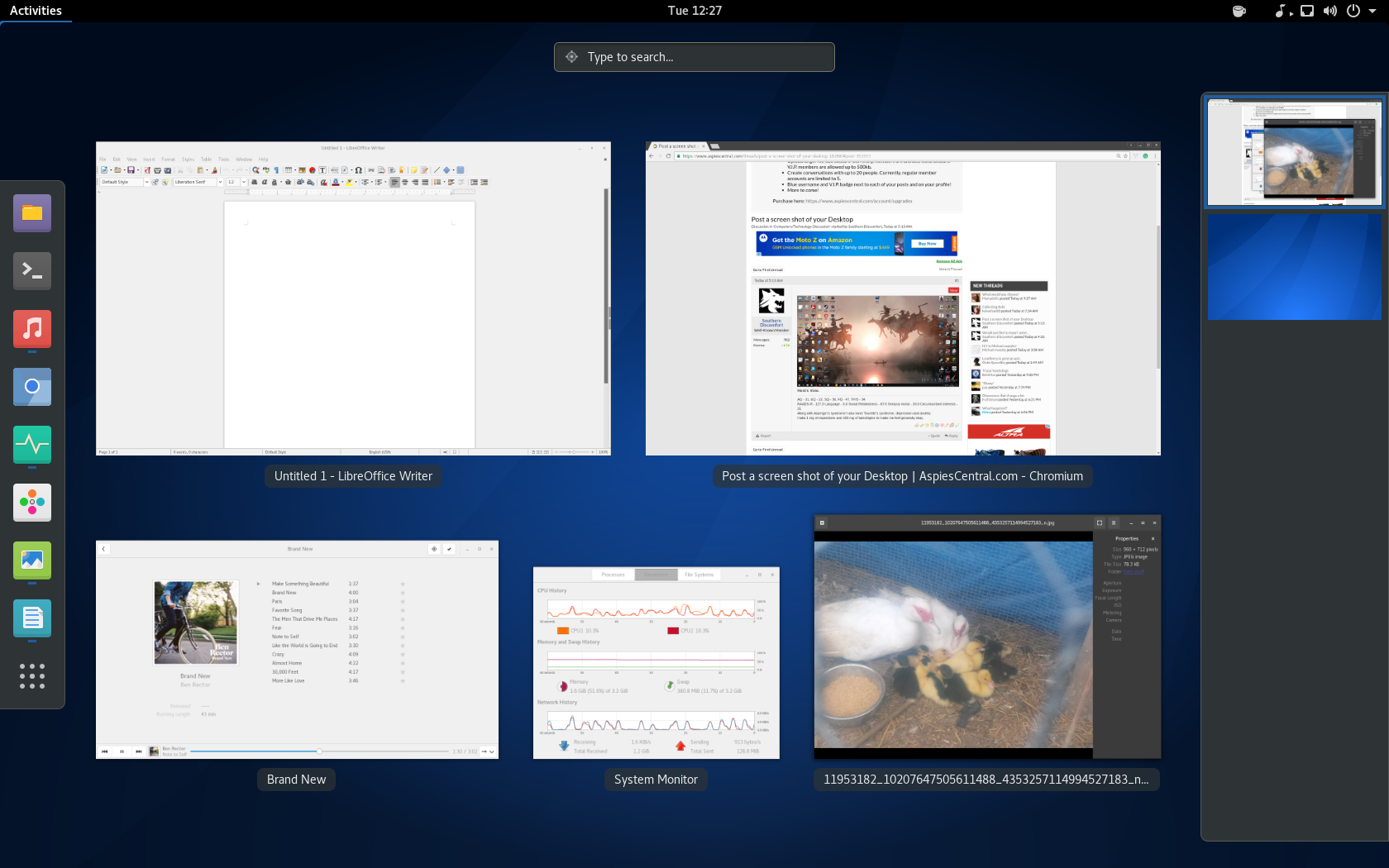Click the wired network status icon
Image resolution: width=1389 pixels, height=868 pixels.
(1307, 11)
